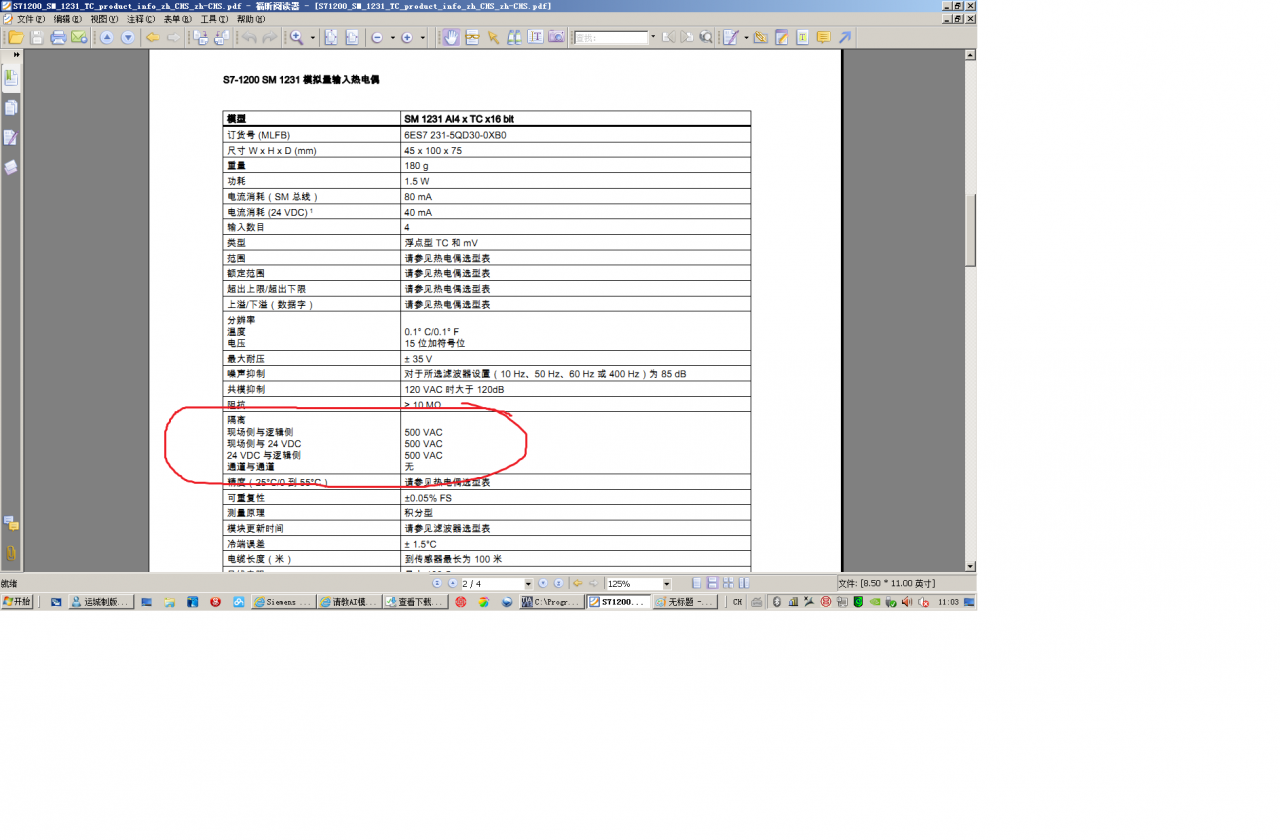Click the 请参见滤波器选型表 cell text
The width and height of the screenshot is (1280, 840).
point(447,528)
